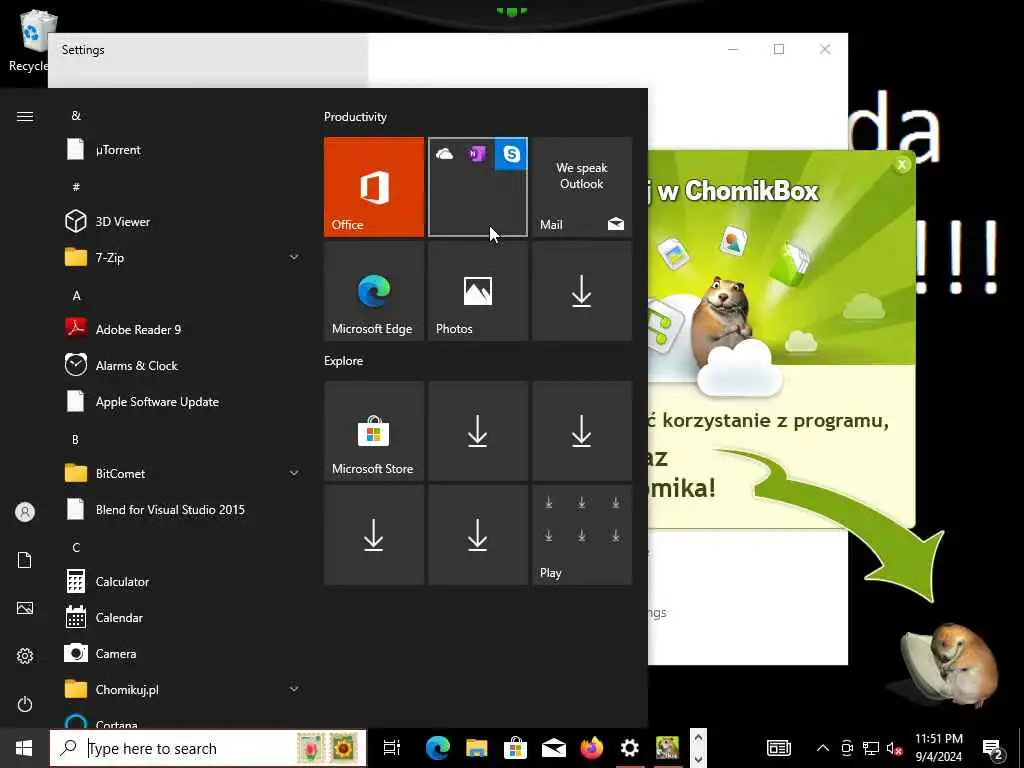1024x768 pixels.
Task: Open Apple Software Update
Action: click(x=183, y=402)
